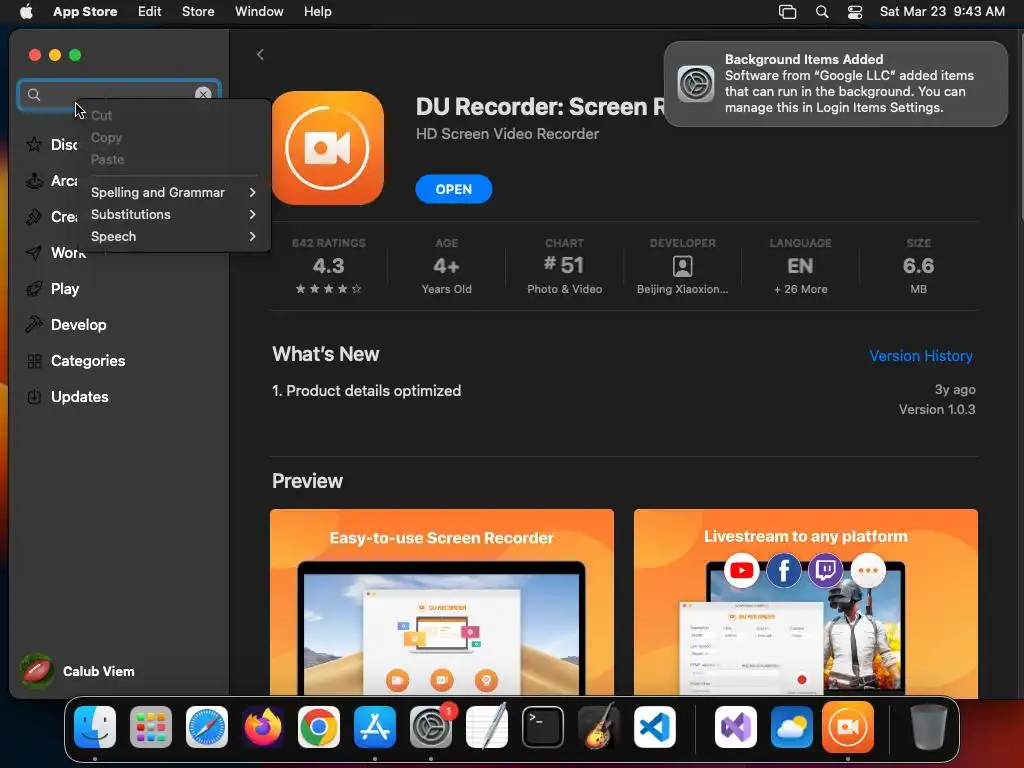The width and height of the screenshot is (1024, 768).
Task: Open DU Recorder from the Dock
Action: pyautogui.click(x=848, y=727)
